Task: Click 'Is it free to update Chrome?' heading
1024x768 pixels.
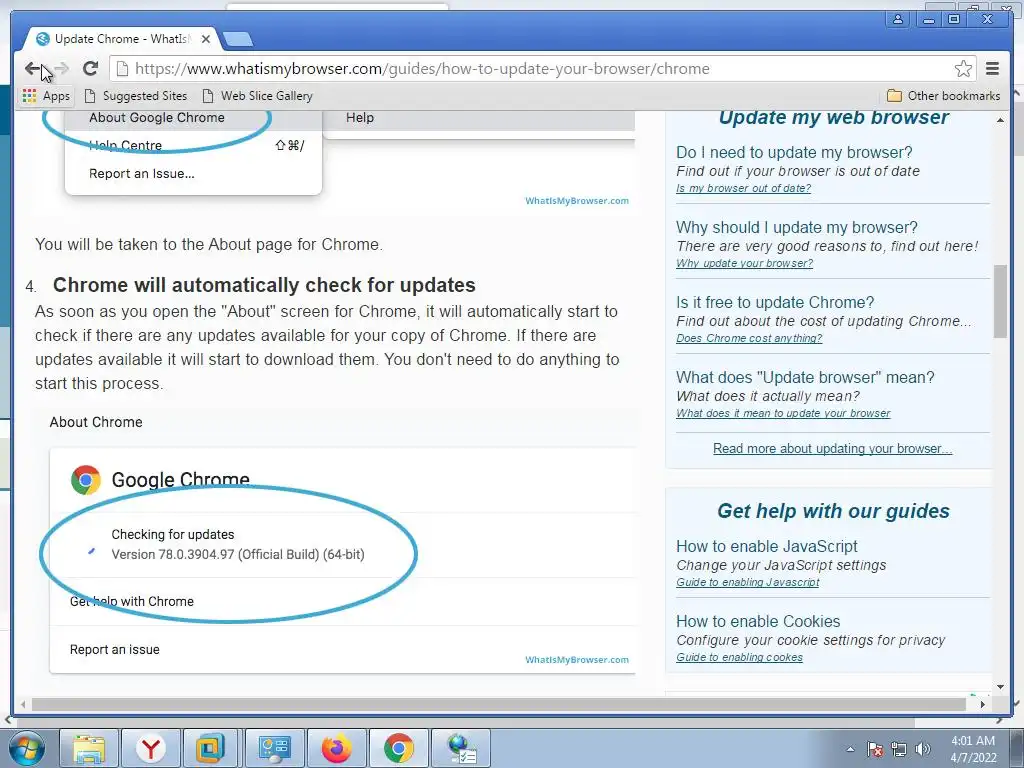Action: [775, 302]
